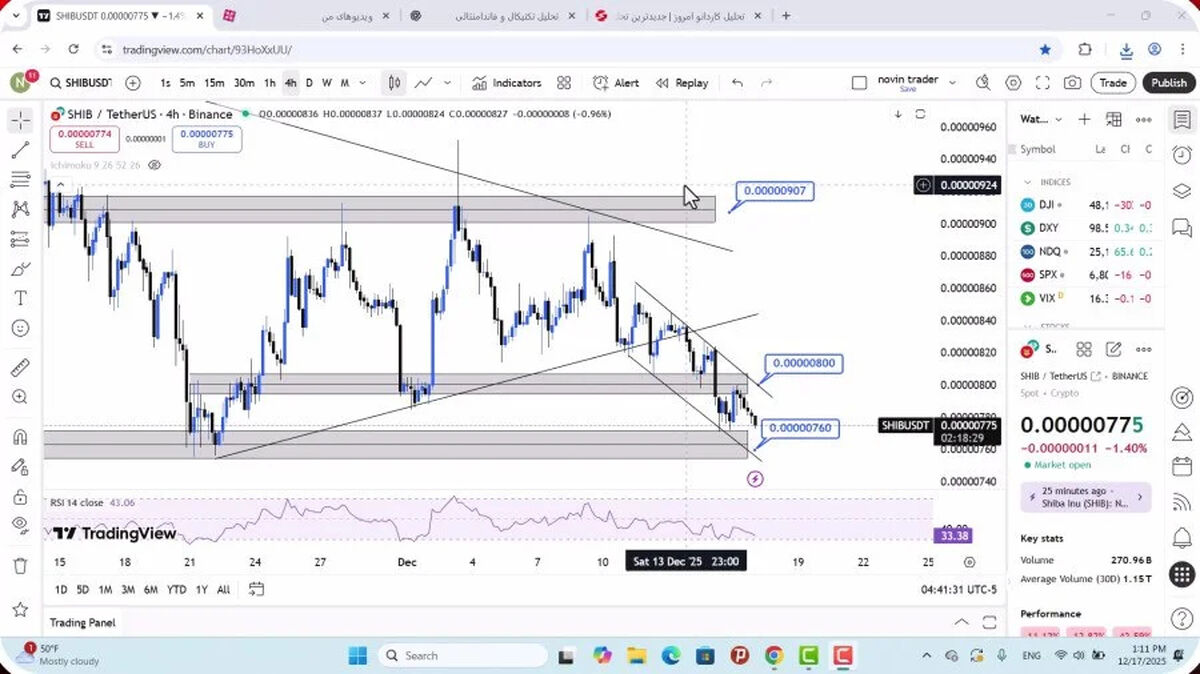This screenshot has height=674, width=1200.
Task: Open the SHIBUSDT symbol search
Action: pyautogui.click(x=81, y=83)
